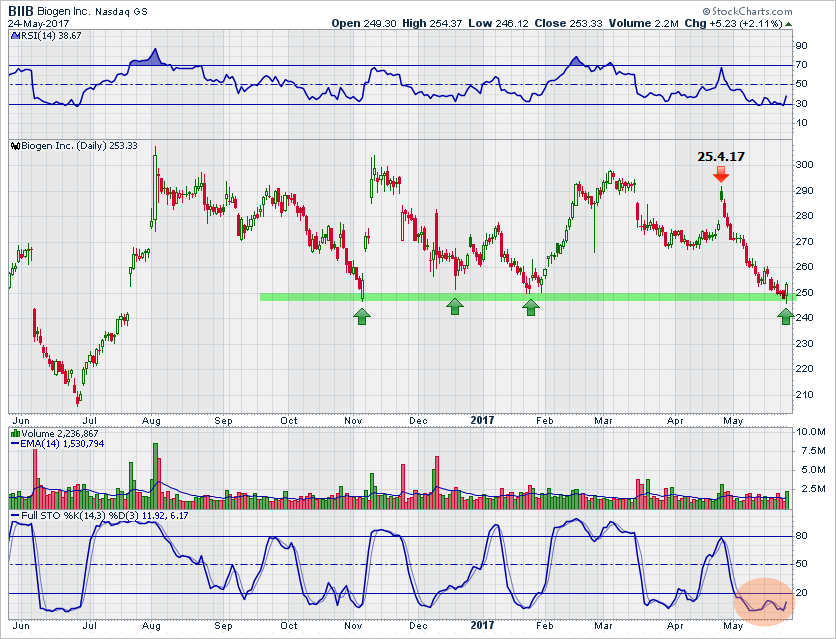
Task: Click the 250 price axis label
Action: click(x=804, y=293)
